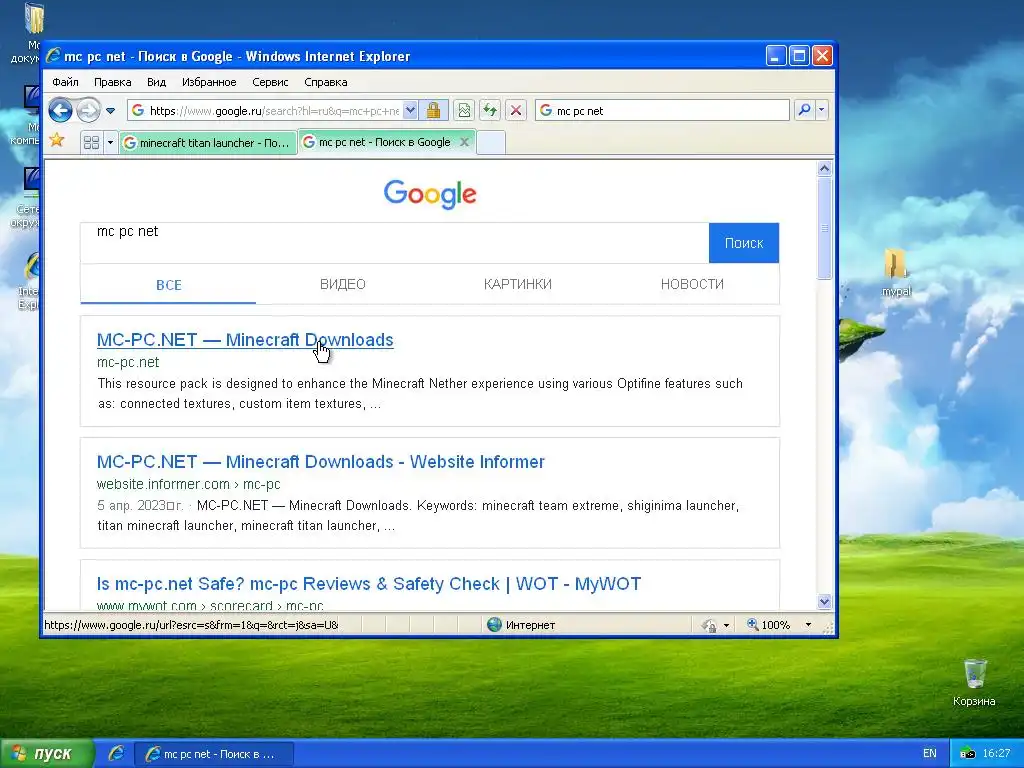Click the 100% zoom level magnifier

(753, 624)
